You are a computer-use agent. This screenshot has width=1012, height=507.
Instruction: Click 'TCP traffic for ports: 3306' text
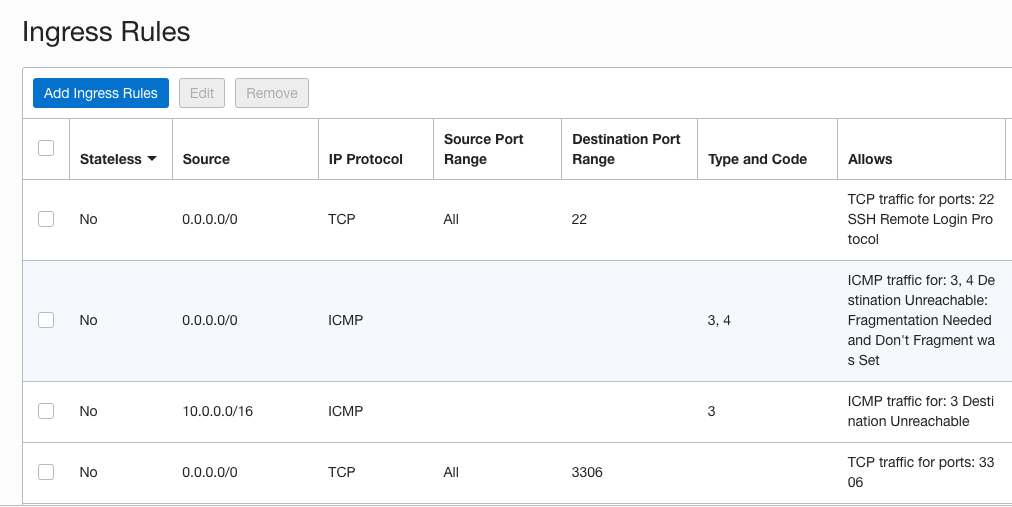pos(920,472)
